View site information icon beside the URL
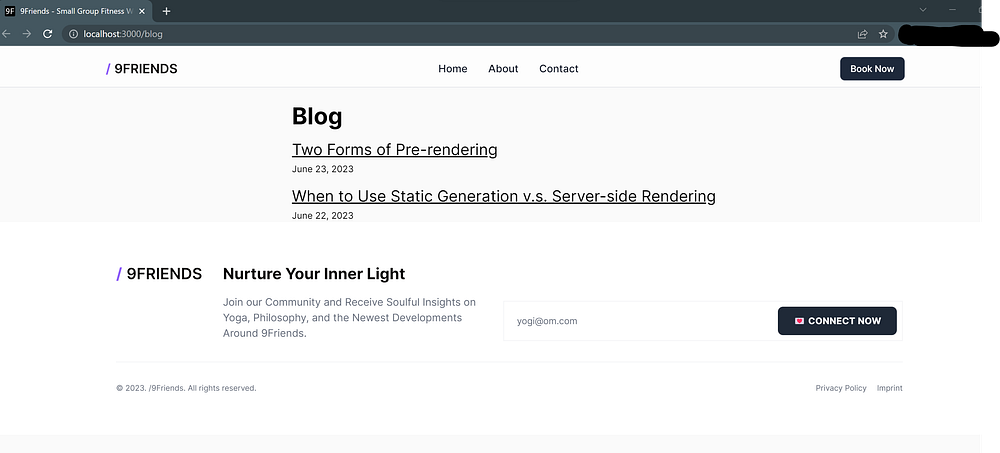 click(x=73, y=34)
